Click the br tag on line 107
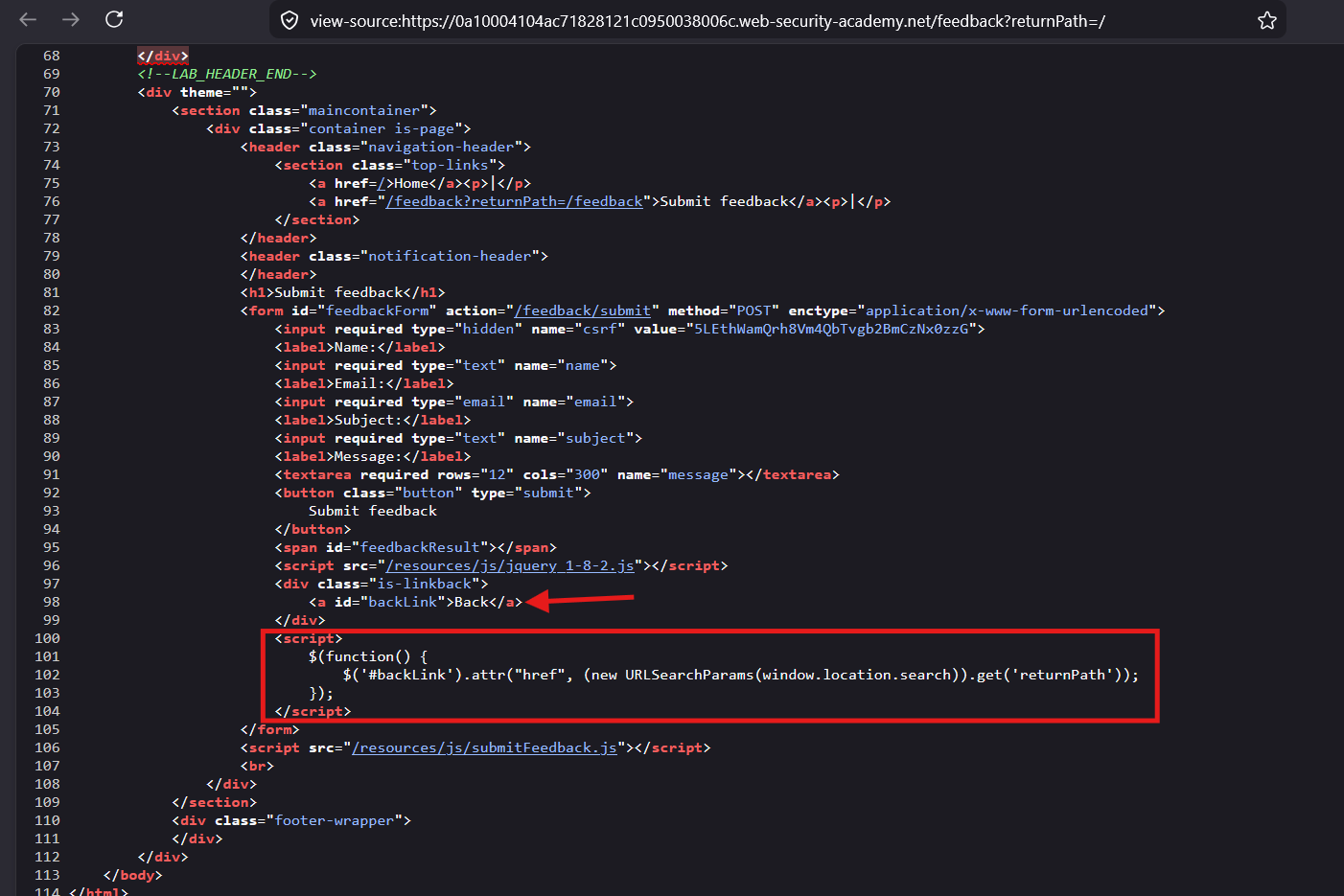 [x=257, y=766]
